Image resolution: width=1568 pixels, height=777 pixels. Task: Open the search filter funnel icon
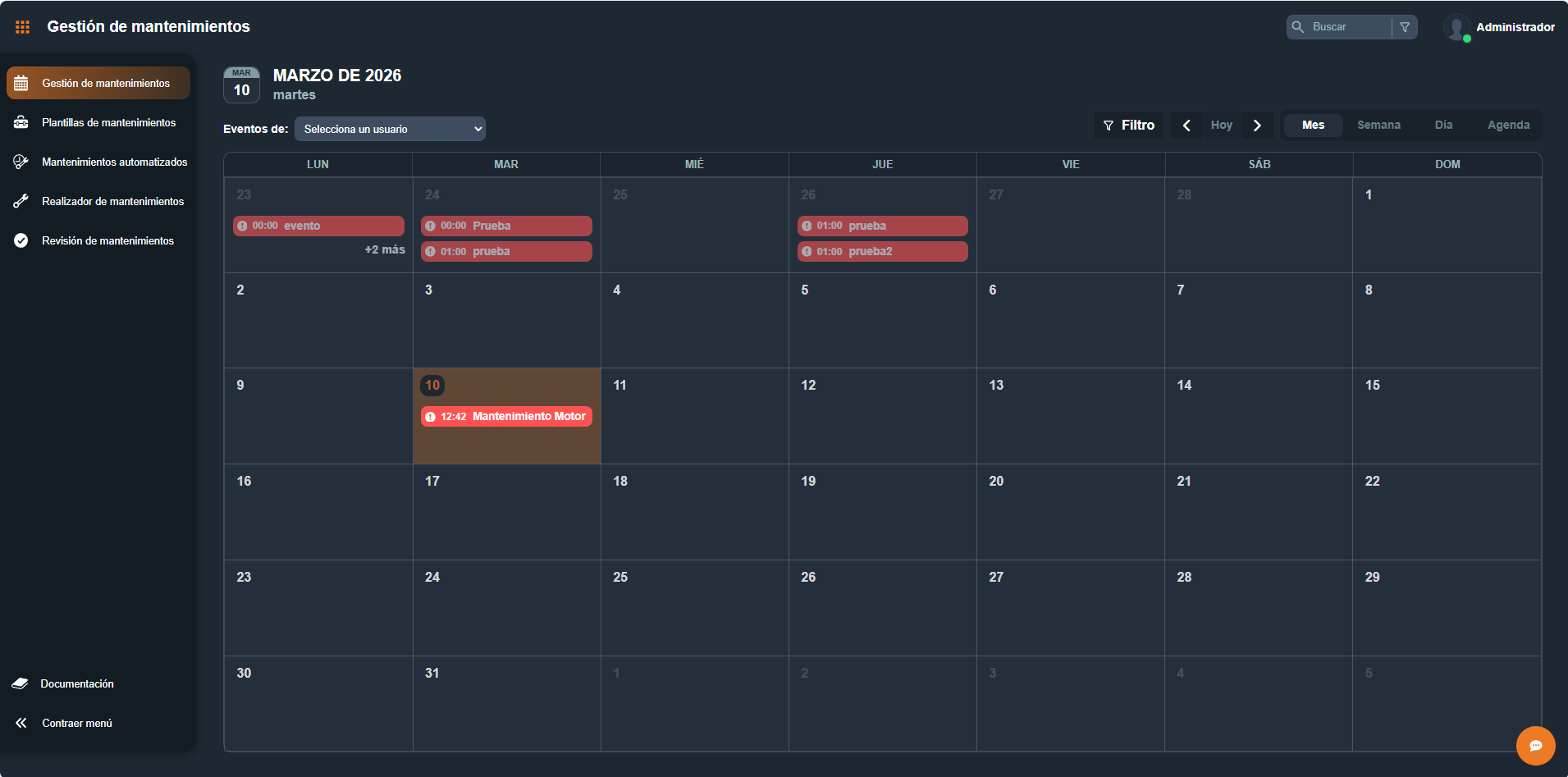(1405, 26)
